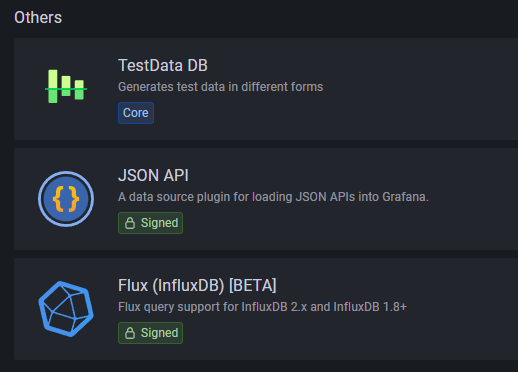Image resolution: width=518 pixels, height=372 pixels.
Task: Click the word Signed in JSON API badge
Action: click(159, 223)
